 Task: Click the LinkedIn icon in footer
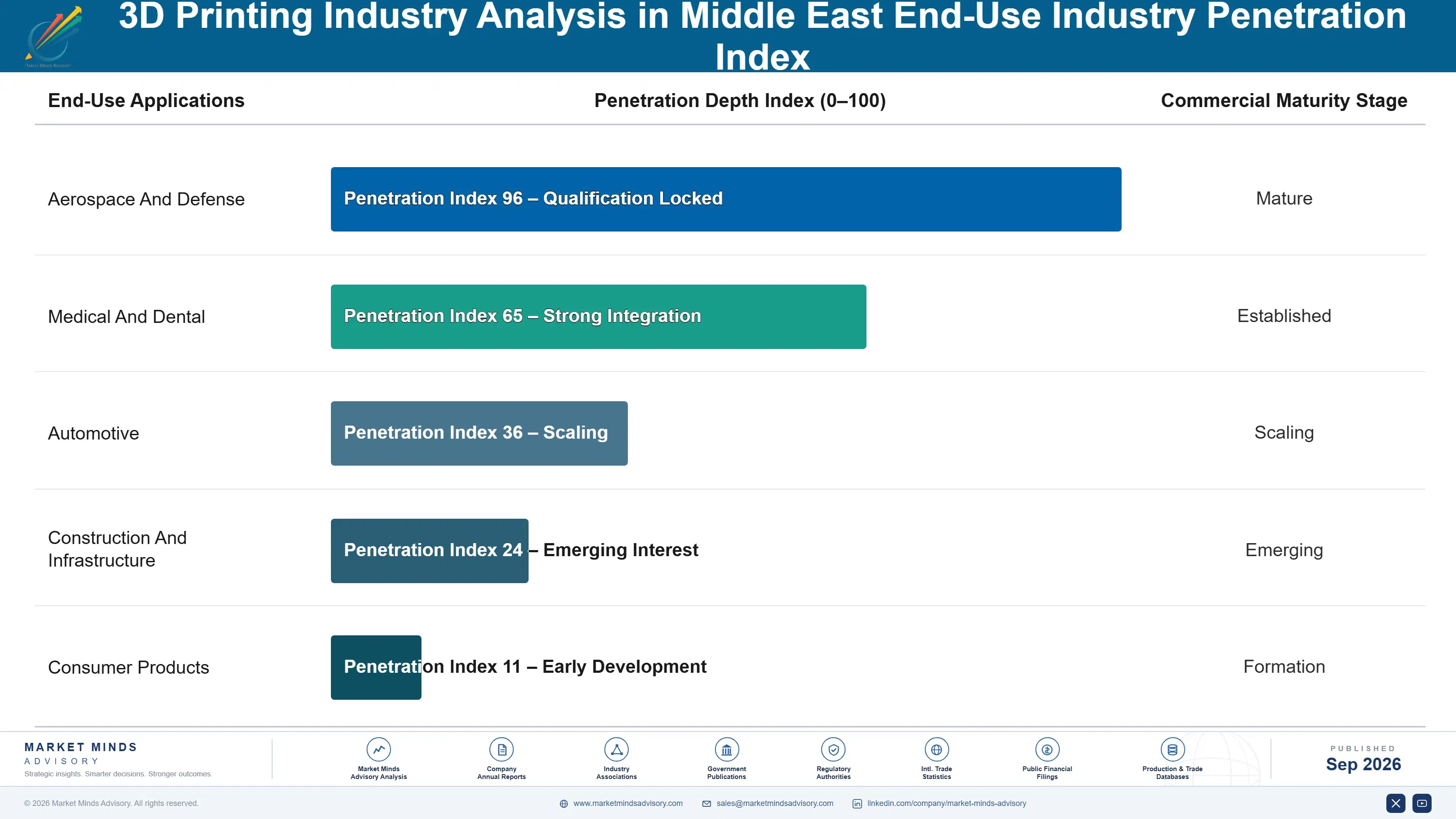[x=857, y=804]
